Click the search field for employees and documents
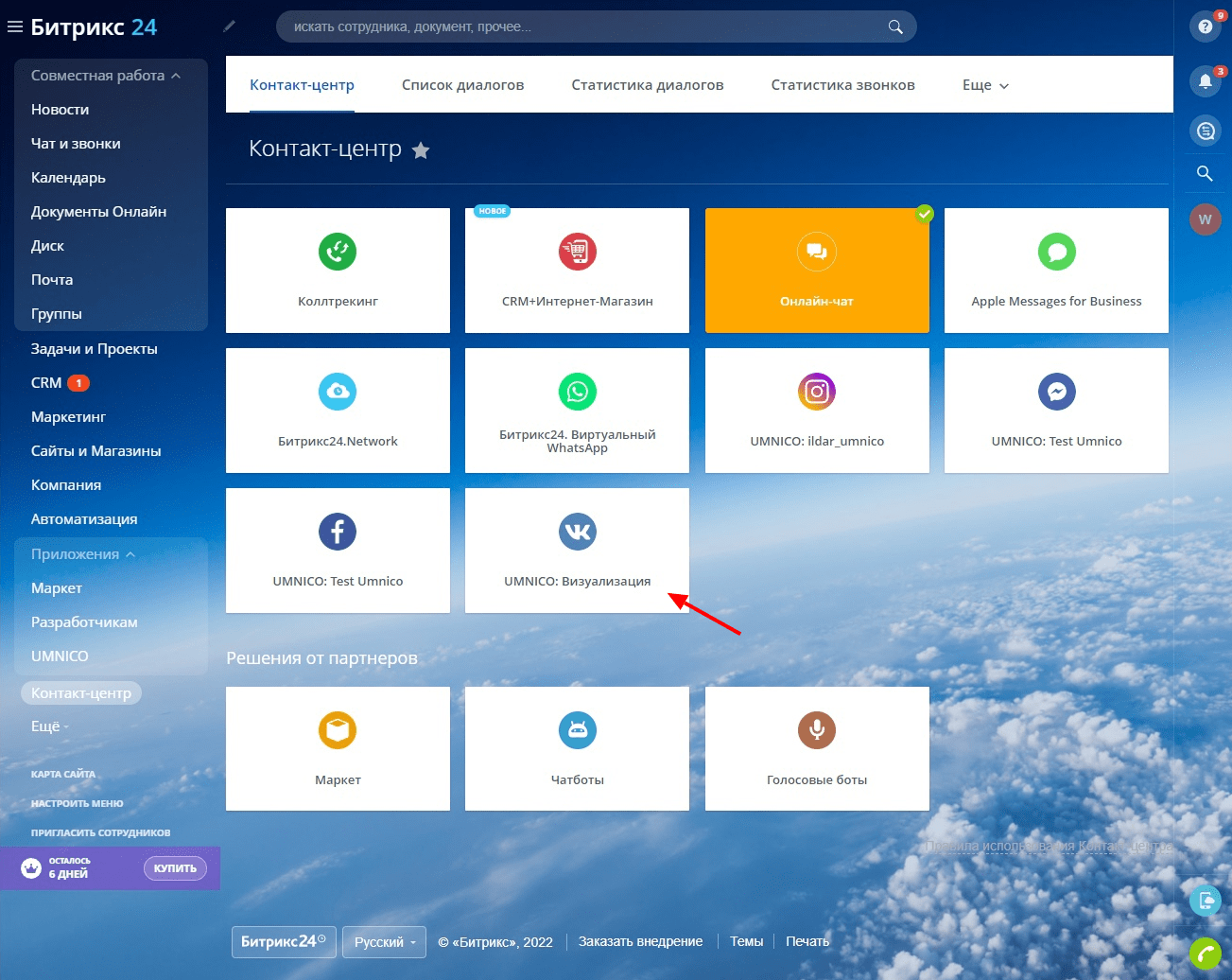The width and height of the screenshot is (1232, 980). point(586,26)
